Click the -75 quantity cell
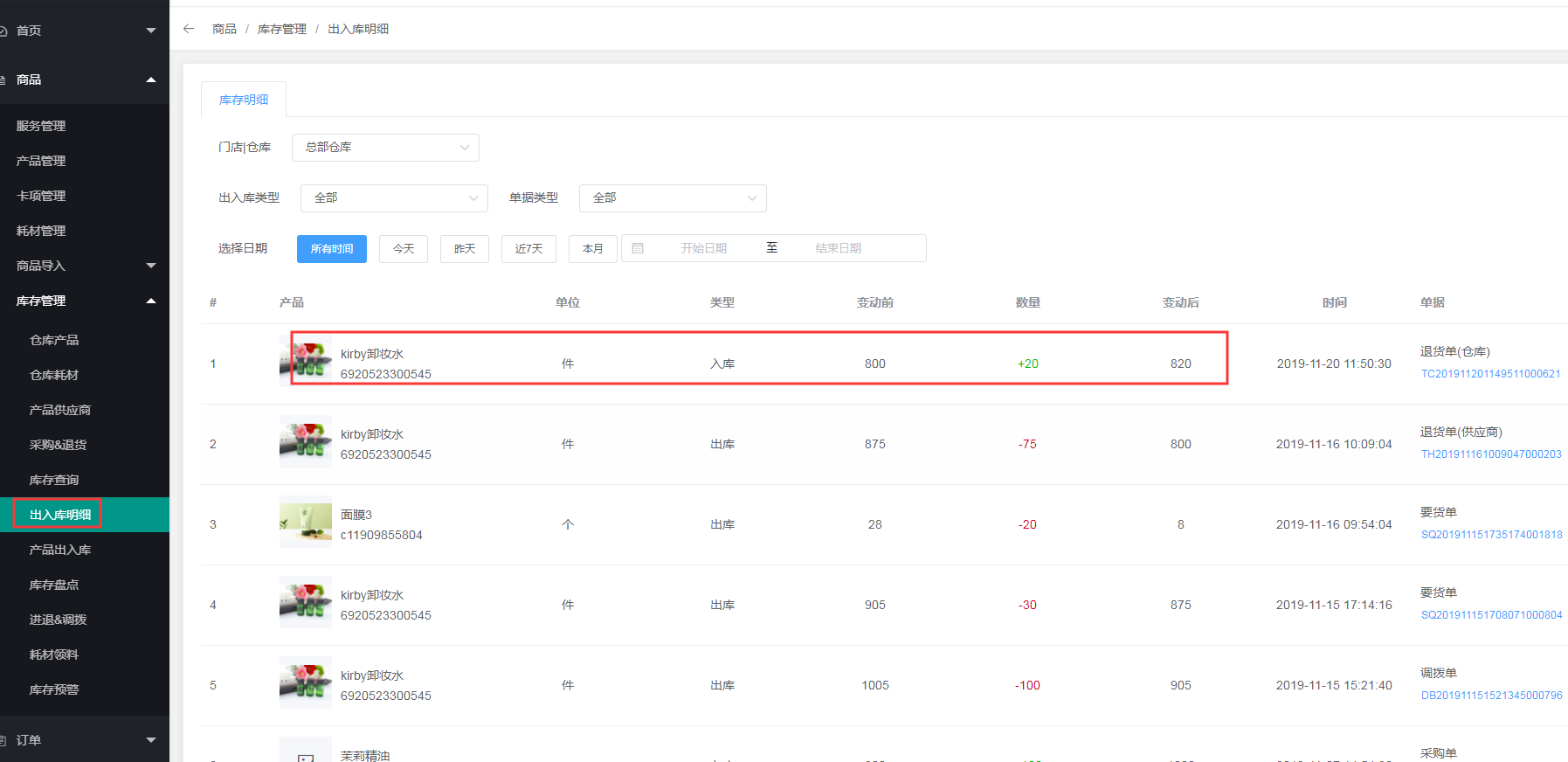 pos(1027,444)
